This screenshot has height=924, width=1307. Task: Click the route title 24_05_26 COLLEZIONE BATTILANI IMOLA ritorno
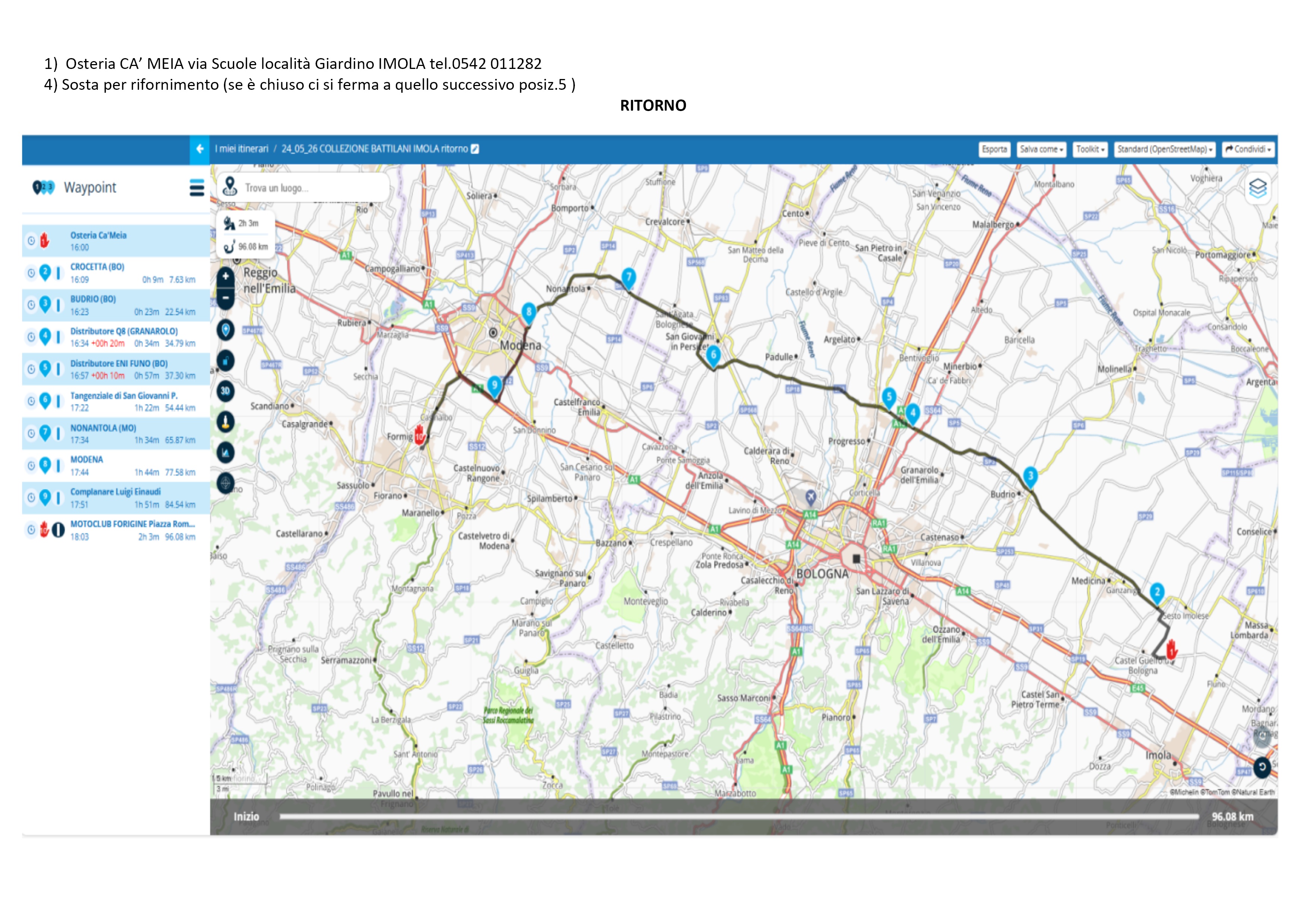pyautogui.click(x=374, y=149)
